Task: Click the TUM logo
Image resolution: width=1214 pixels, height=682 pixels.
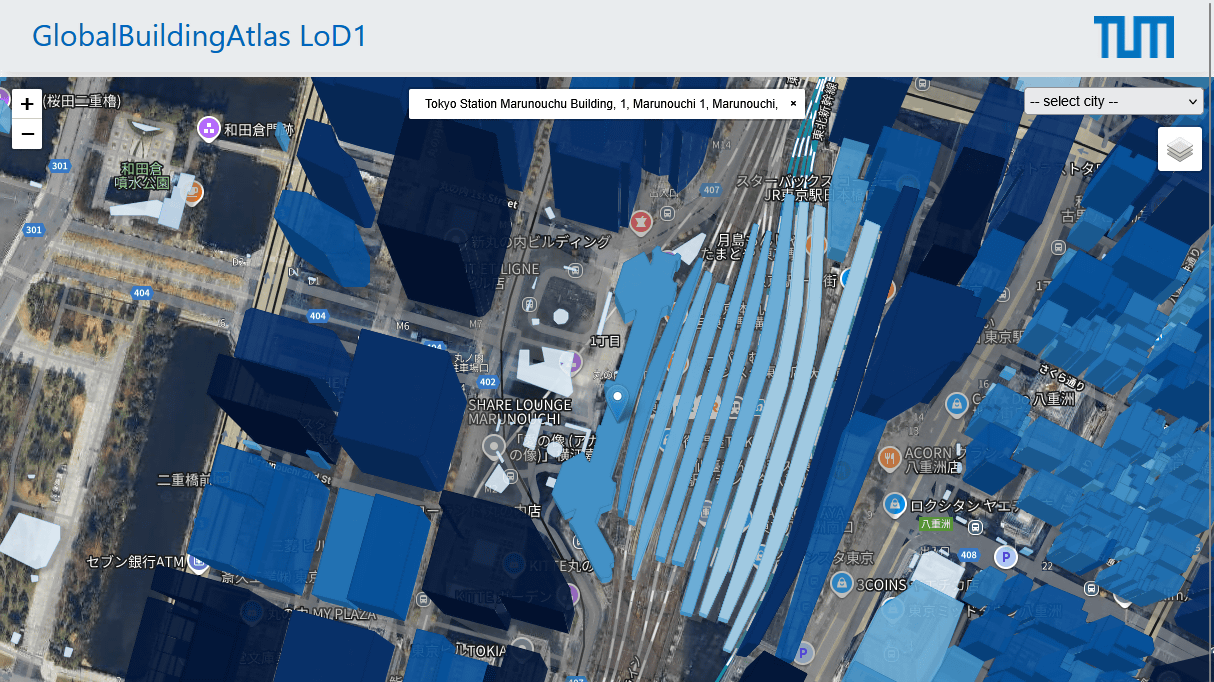Action: point(1133,37)
